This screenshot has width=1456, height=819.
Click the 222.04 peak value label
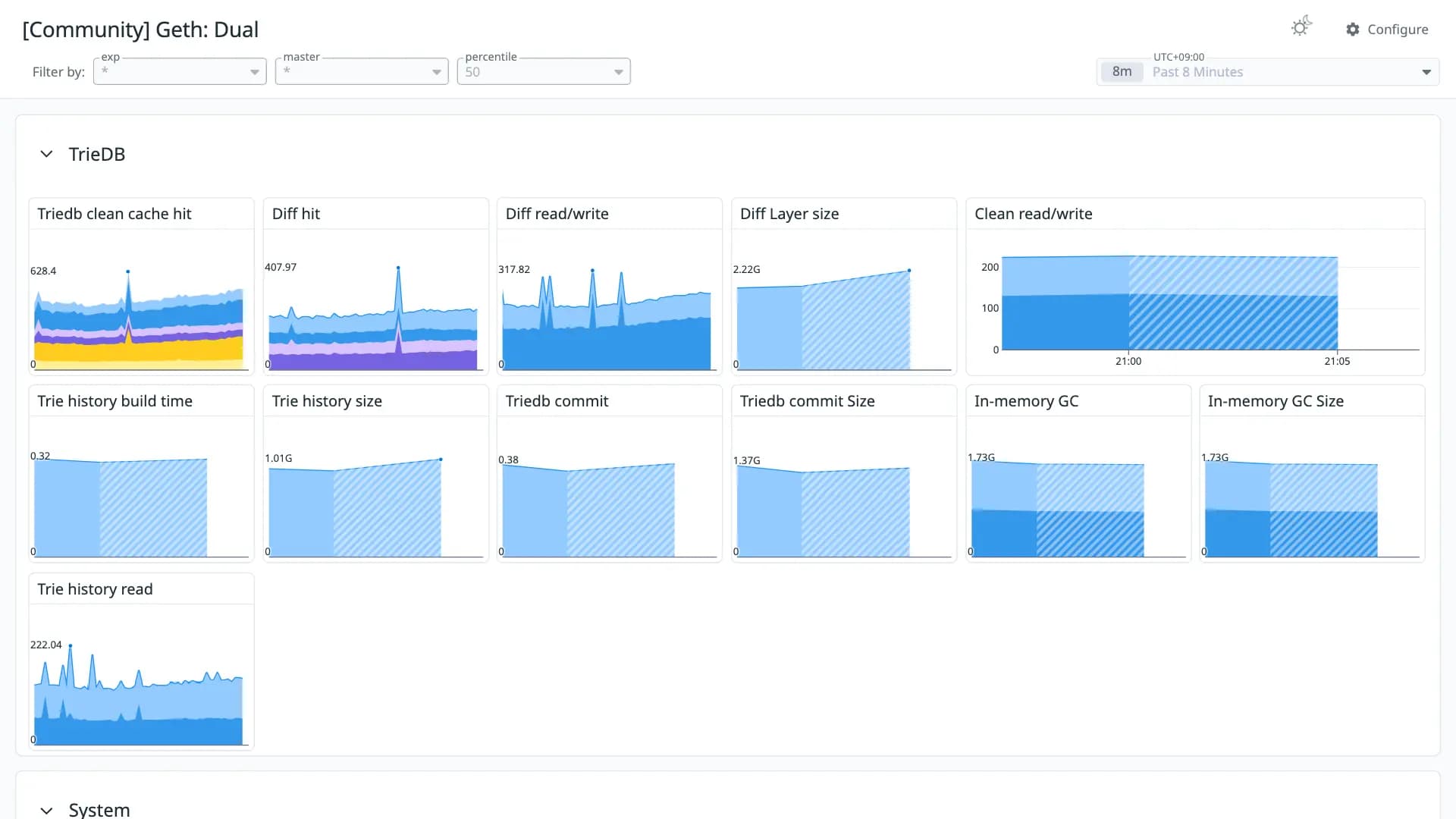(46, 645)
